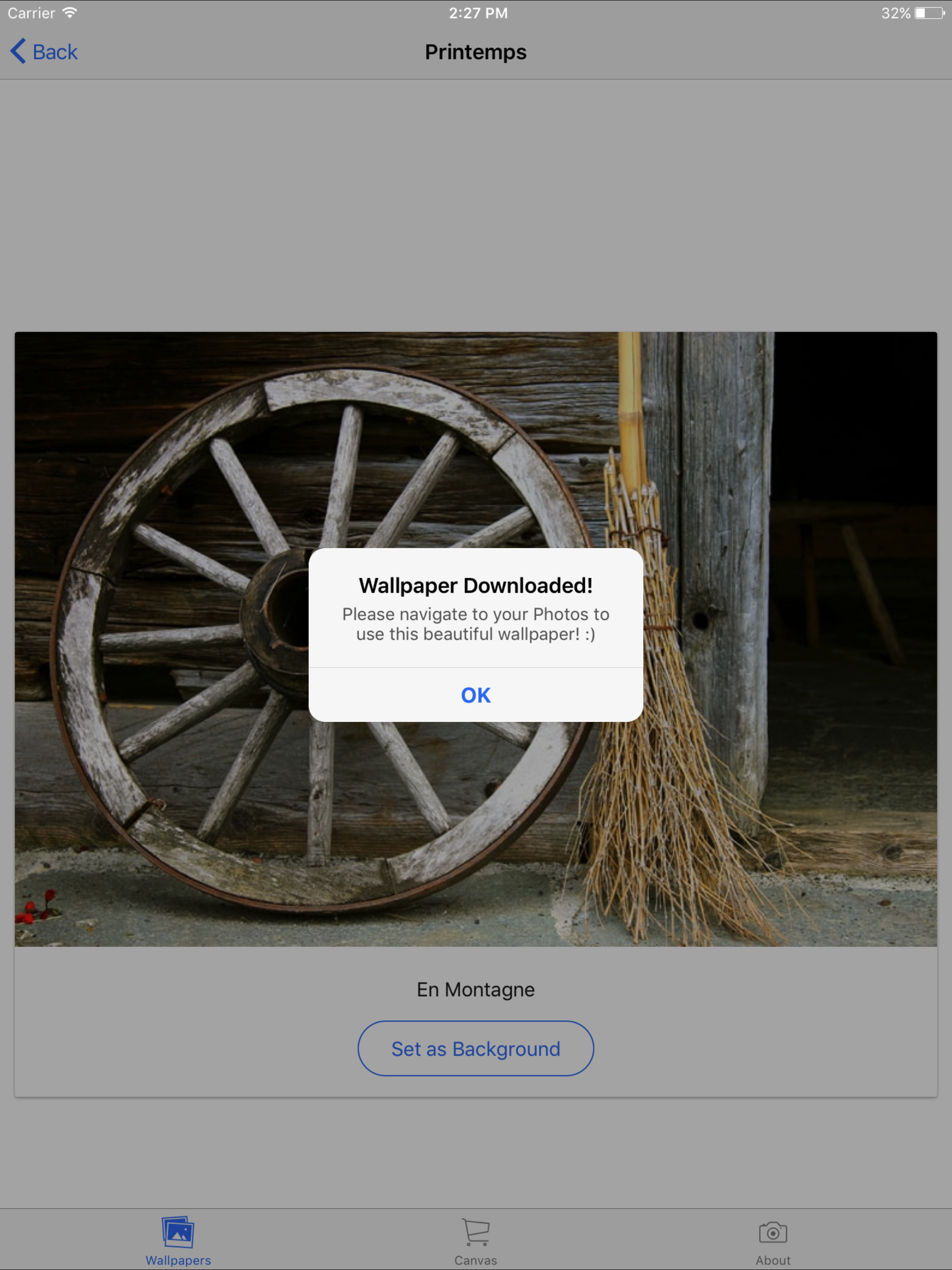Image resolution: width=952 pixels, height=1270 pixels.
Task: Switch to the Canvas tab
Action: click(476, 1241)
